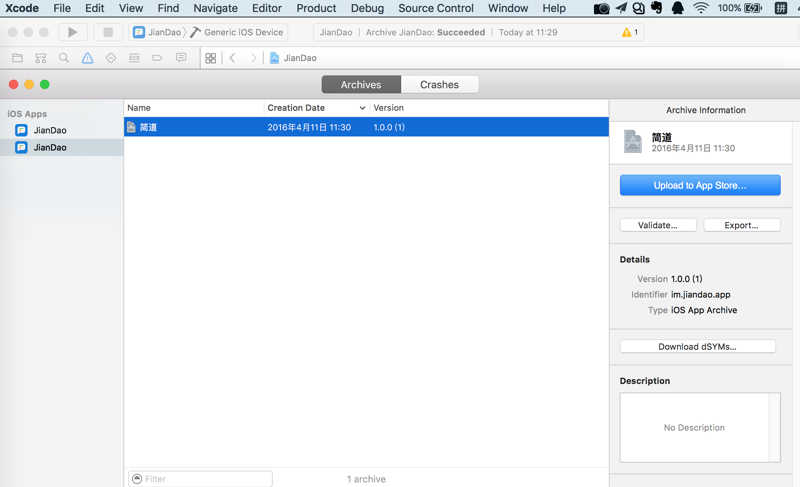Click the Export button
Image resolution: width=800 pixels, height=487 pixels.
click(742, 225)
